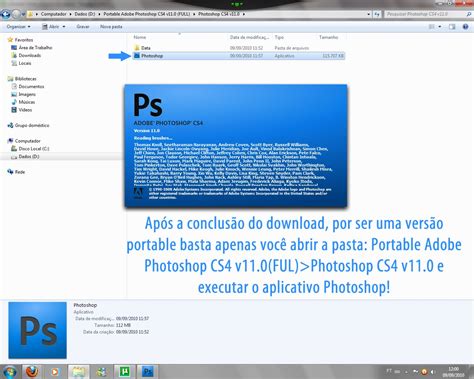Viewport: 474px width, 379px height.
Task: Sort by the Data de modificação column header
Action: pos(249,37)
